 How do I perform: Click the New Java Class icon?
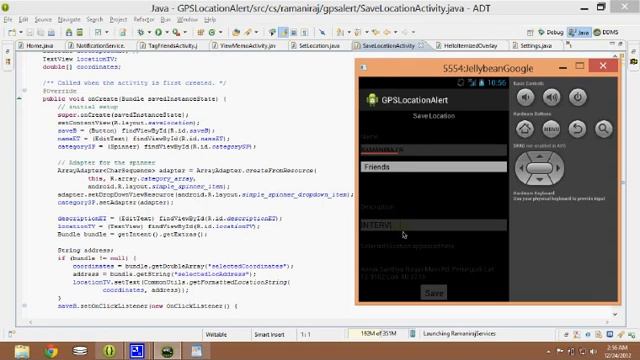[212, 32]
